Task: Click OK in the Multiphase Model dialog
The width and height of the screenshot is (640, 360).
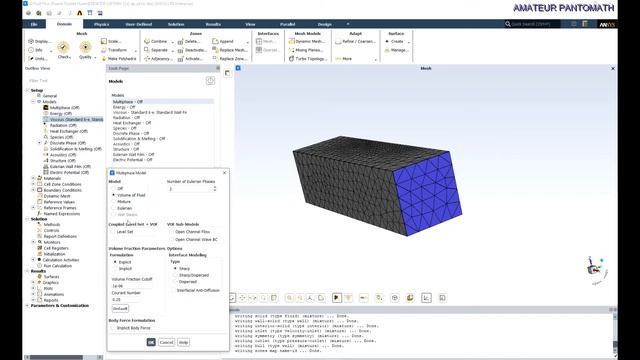Action: coord(151,342)
